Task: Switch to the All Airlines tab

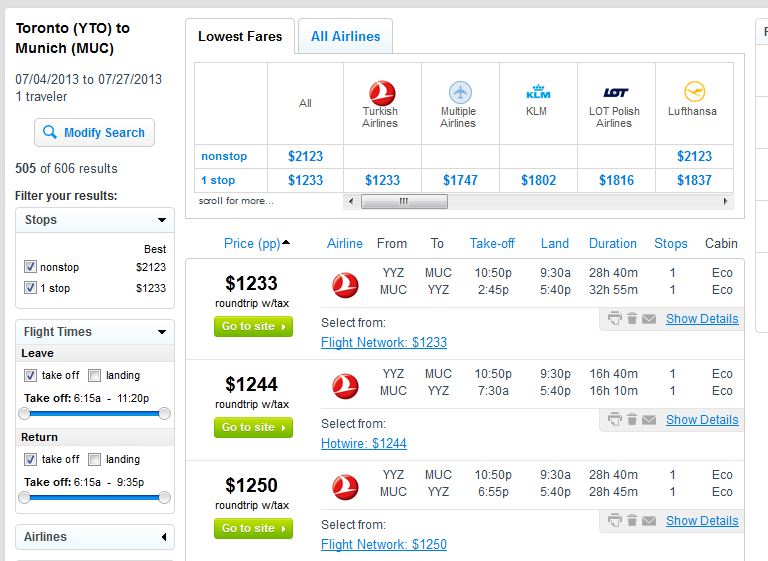Action: coord(345,36)
